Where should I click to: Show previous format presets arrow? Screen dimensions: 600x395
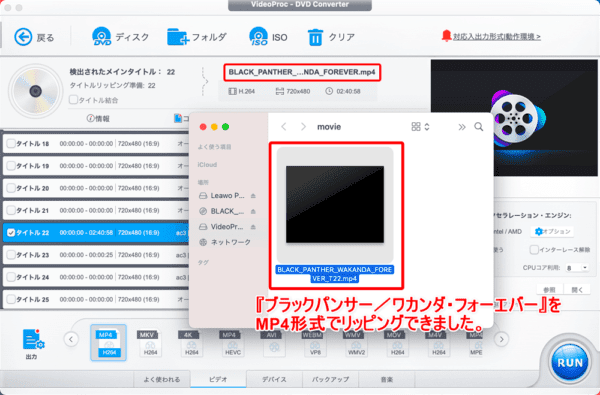point(71,339)
